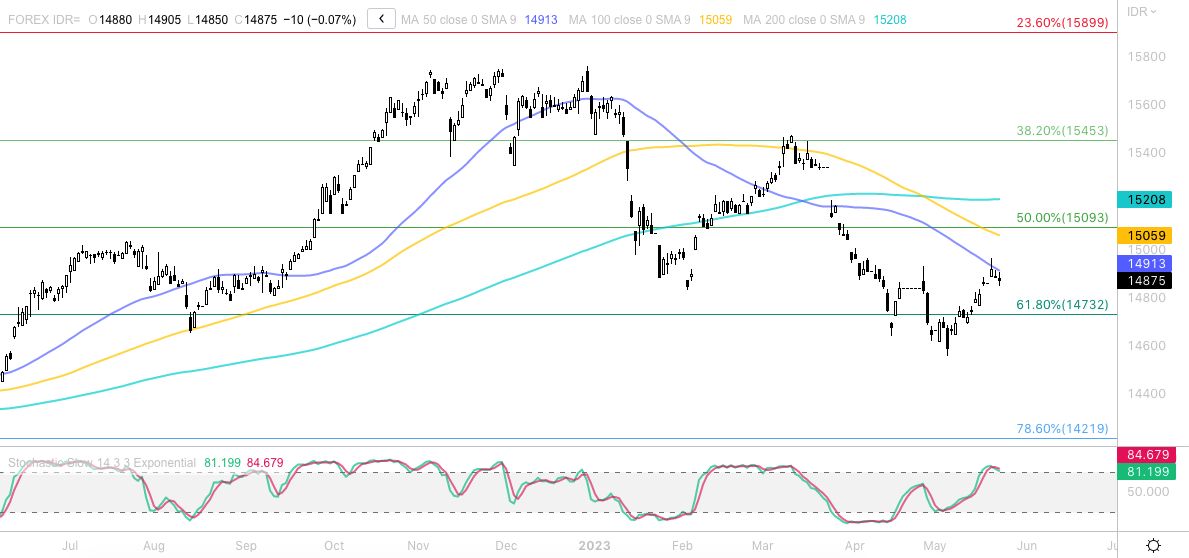Viewport: 1189px width, 558px height.
Task: Collapse the indicator legend with the arrow button
Action: click(x=381, y=19)
